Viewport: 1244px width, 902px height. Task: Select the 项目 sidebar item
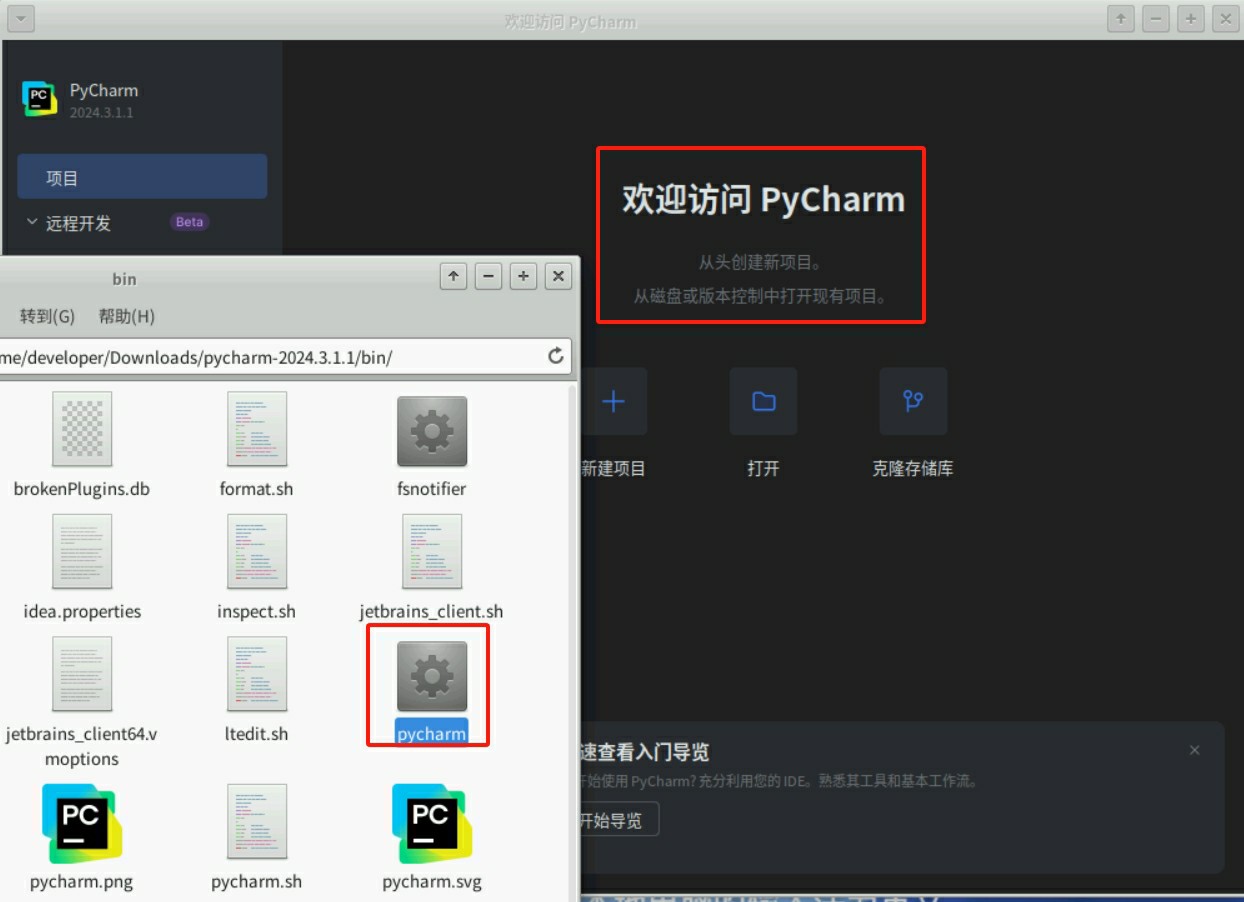point(142,177)
